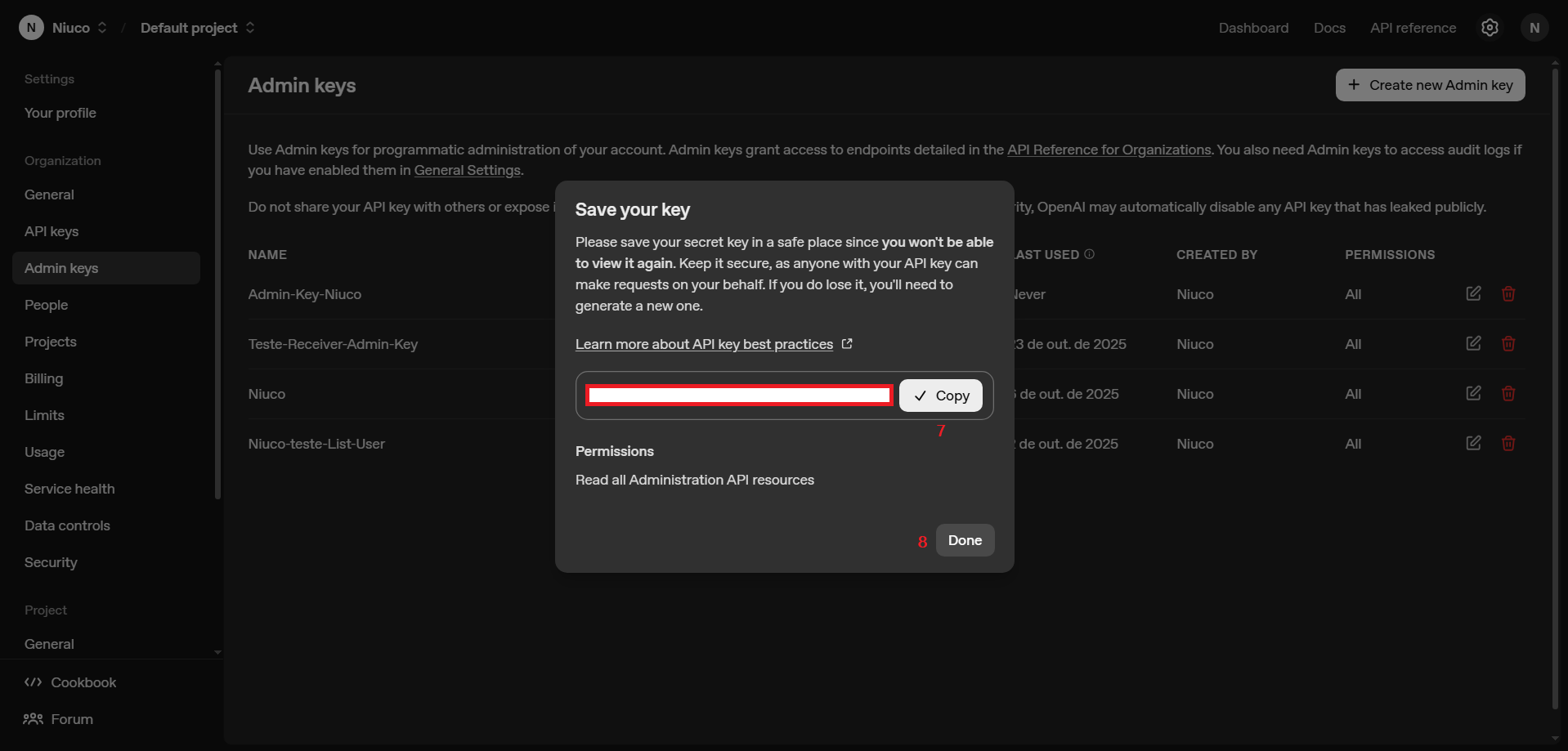Delete the Teste-Receiver-Admin-Key key
The image size is (1568, 751).
[x=1508, y=343]
